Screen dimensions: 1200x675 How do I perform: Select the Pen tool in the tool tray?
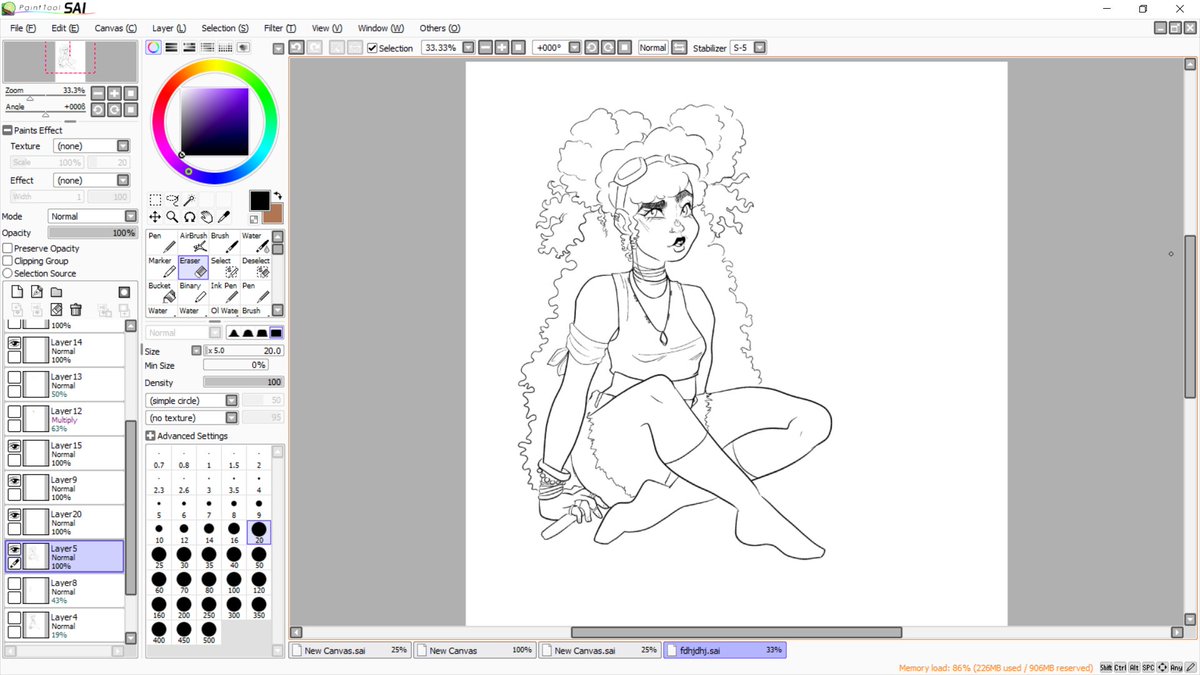tap(161, 242)
